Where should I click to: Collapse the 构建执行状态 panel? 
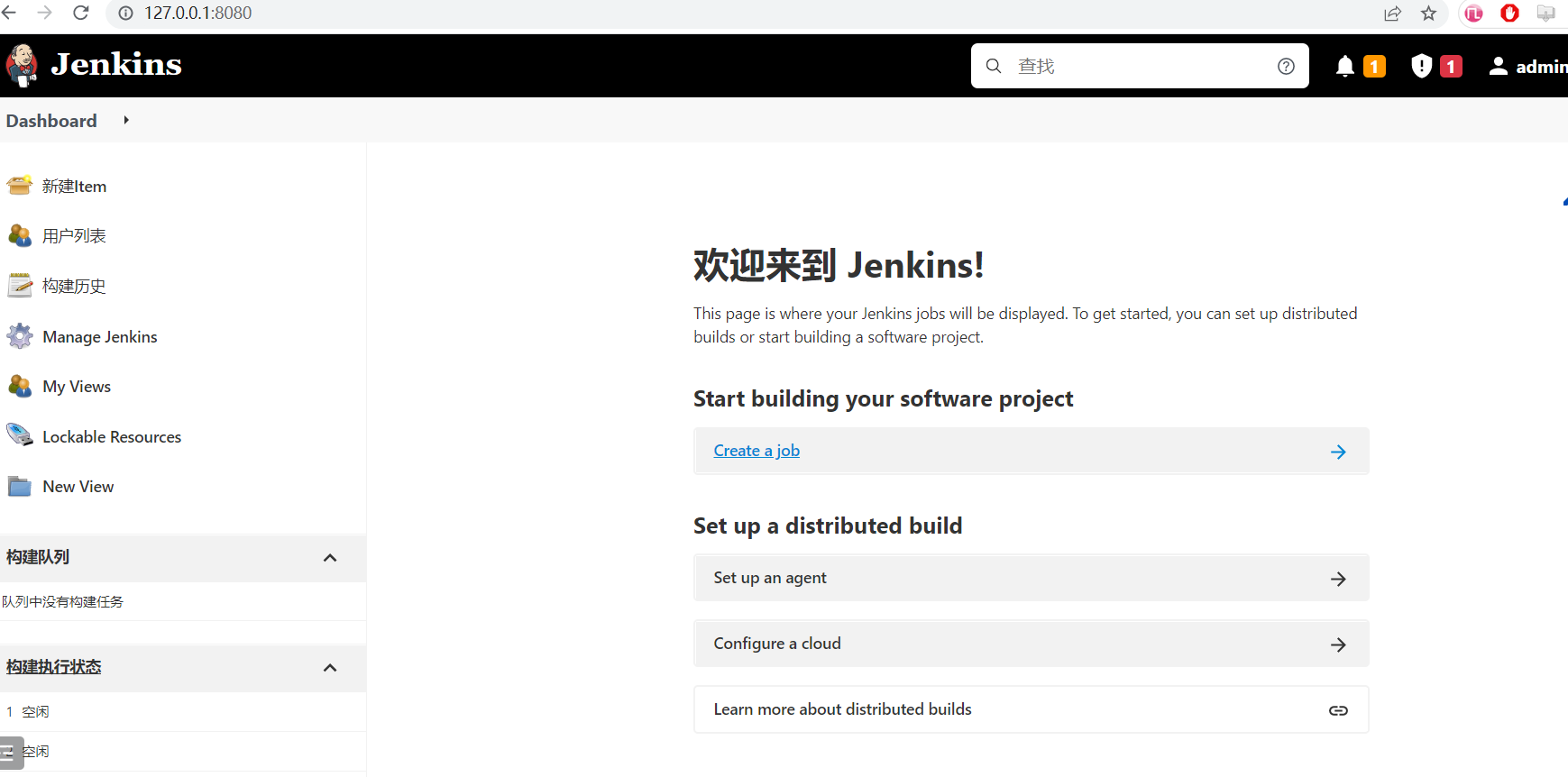tap(330, 668)
